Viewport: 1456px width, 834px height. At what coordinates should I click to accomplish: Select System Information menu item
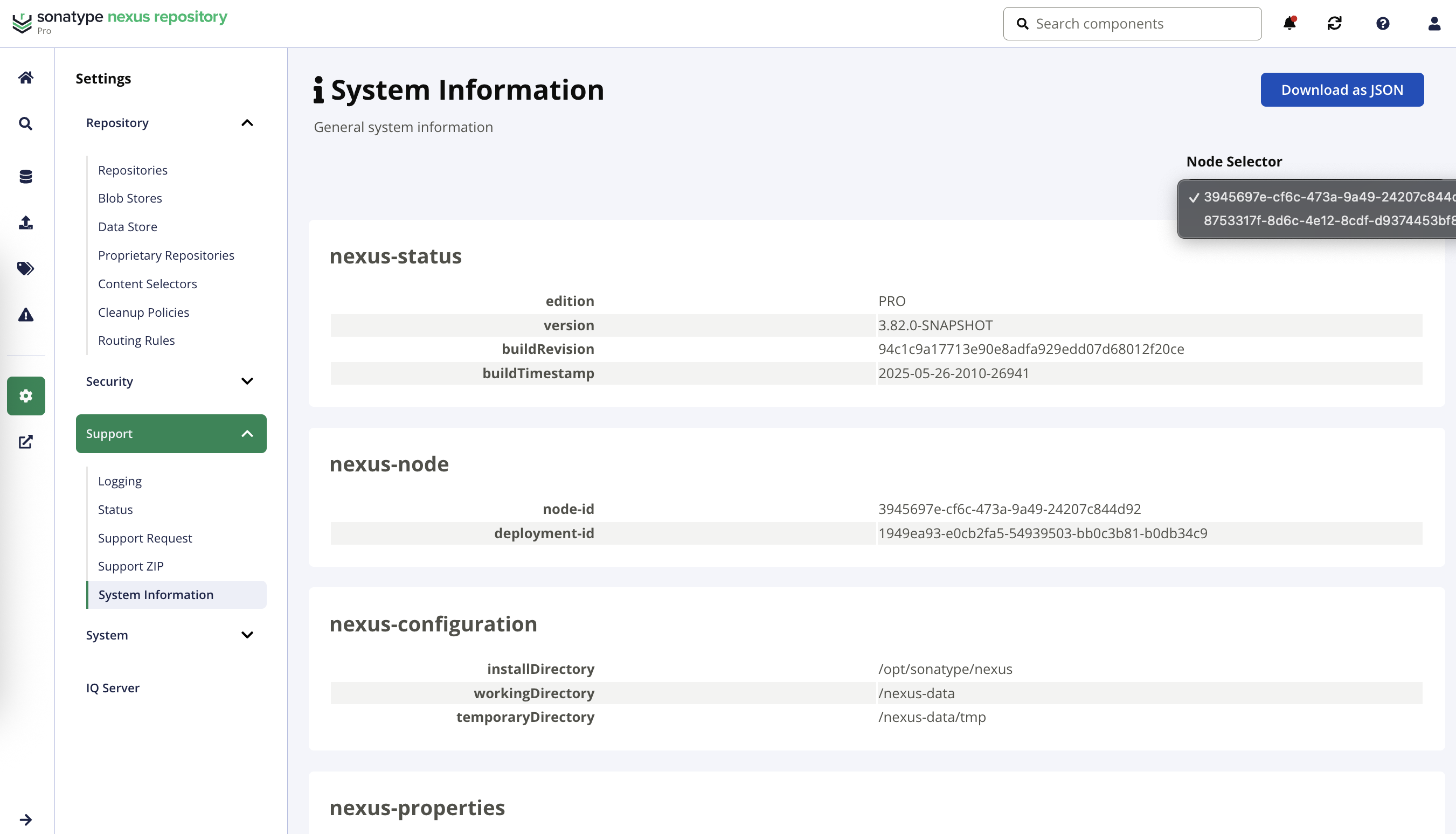pyautogui.click(x=176, y=595)
